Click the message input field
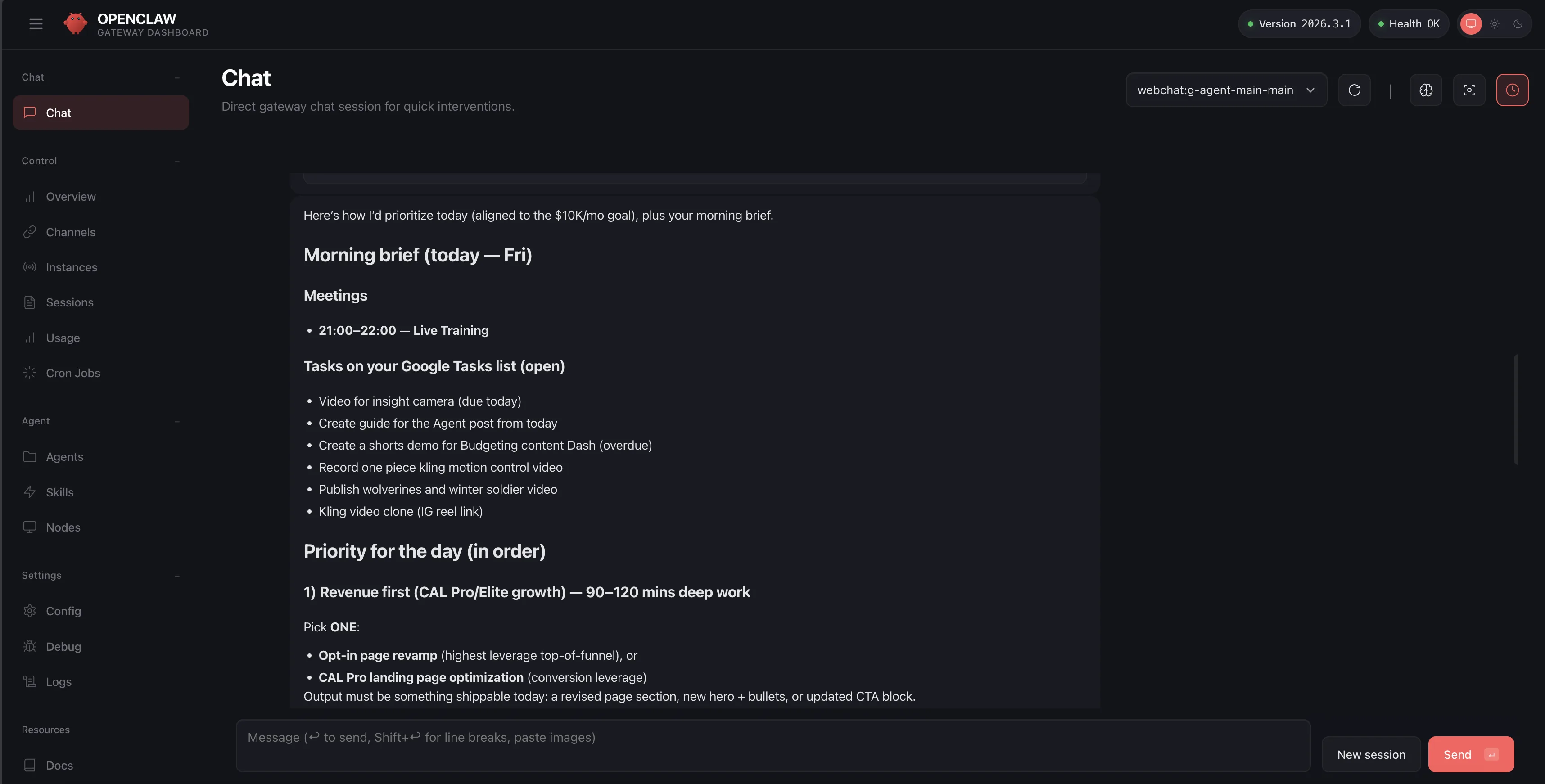The width and height of the screenshot is (1545, 784). coord(772,745)
